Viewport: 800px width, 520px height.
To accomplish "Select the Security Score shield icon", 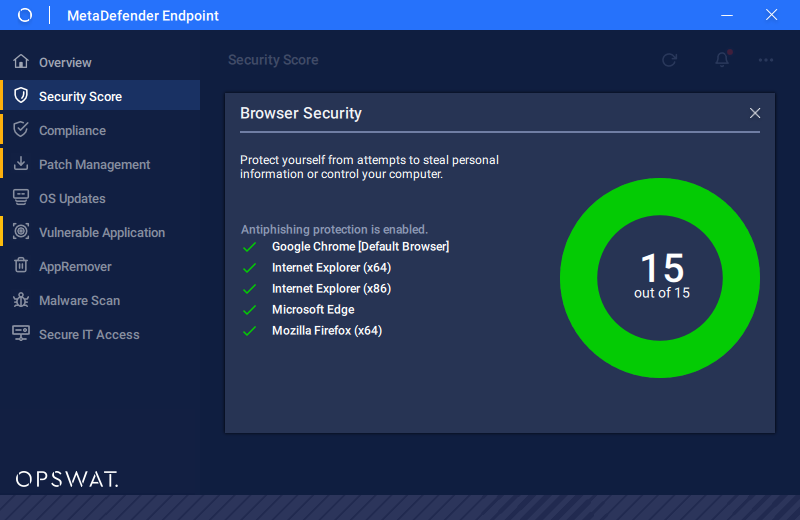I will pos(21,95).
